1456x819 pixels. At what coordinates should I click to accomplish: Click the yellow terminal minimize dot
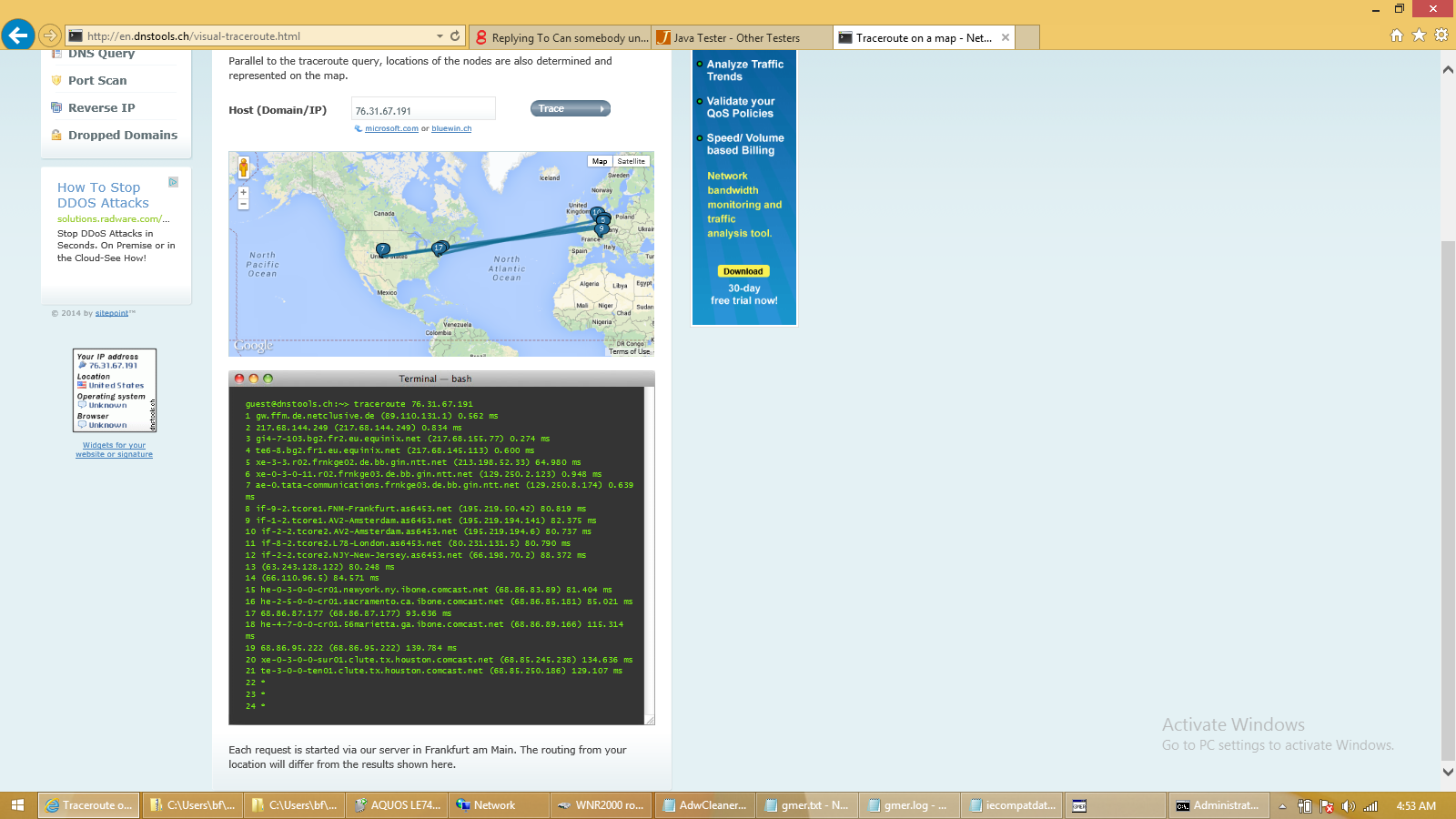click(x=254, y=379)
